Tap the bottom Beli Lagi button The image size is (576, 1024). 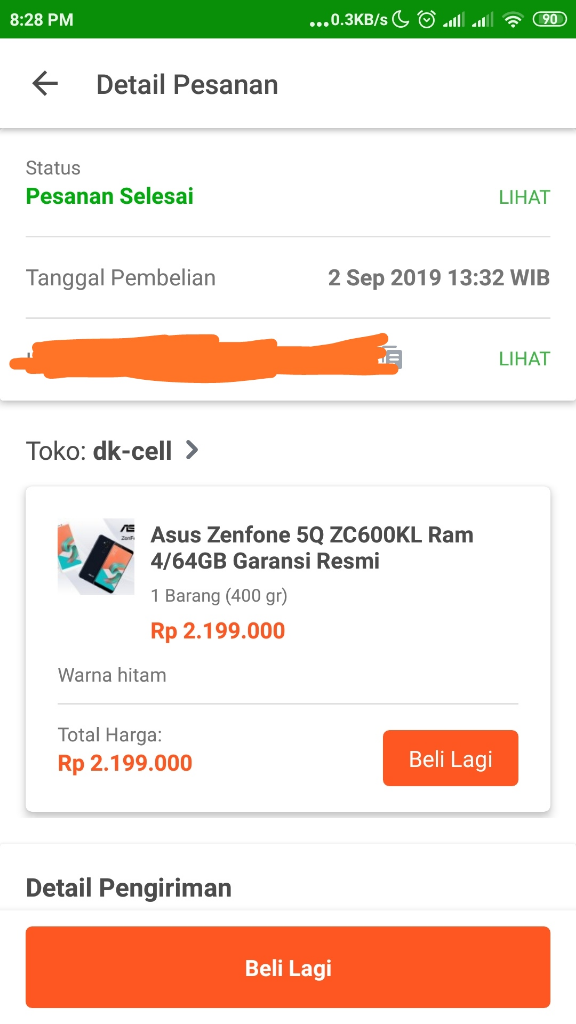pos(288,967)
